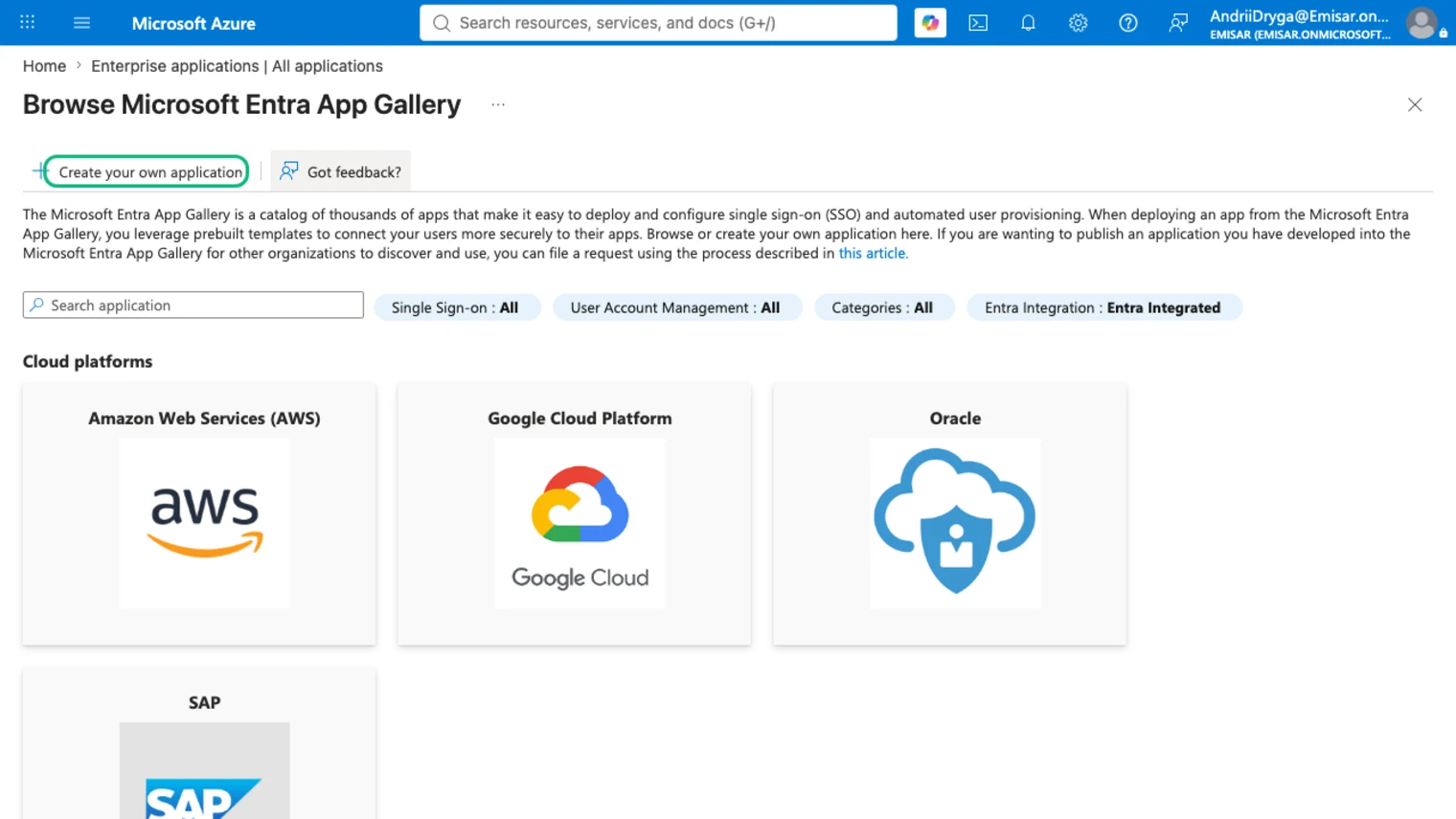This screenshot has width=1456, height=819.
Task: Open the header feedback icon
Action: click(1178, 23)
